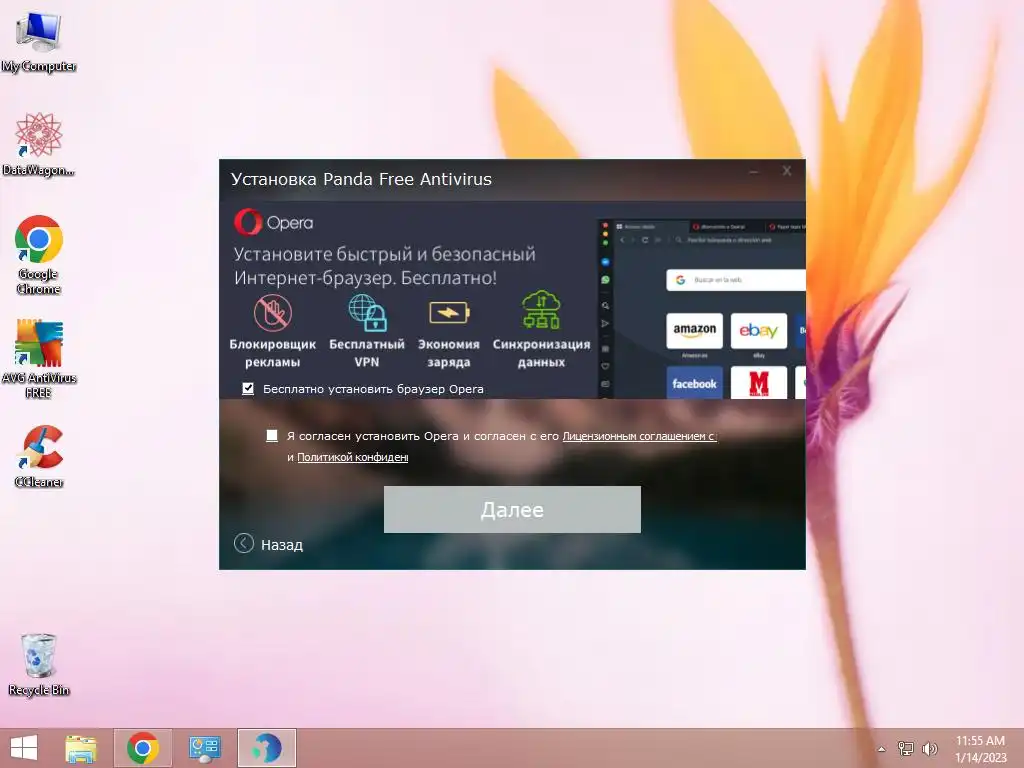Uncheck 'Бесплатно установить браузер Opera' checkbox
Viewport: 1024px width, 768px height.
[x=248, y=389]
